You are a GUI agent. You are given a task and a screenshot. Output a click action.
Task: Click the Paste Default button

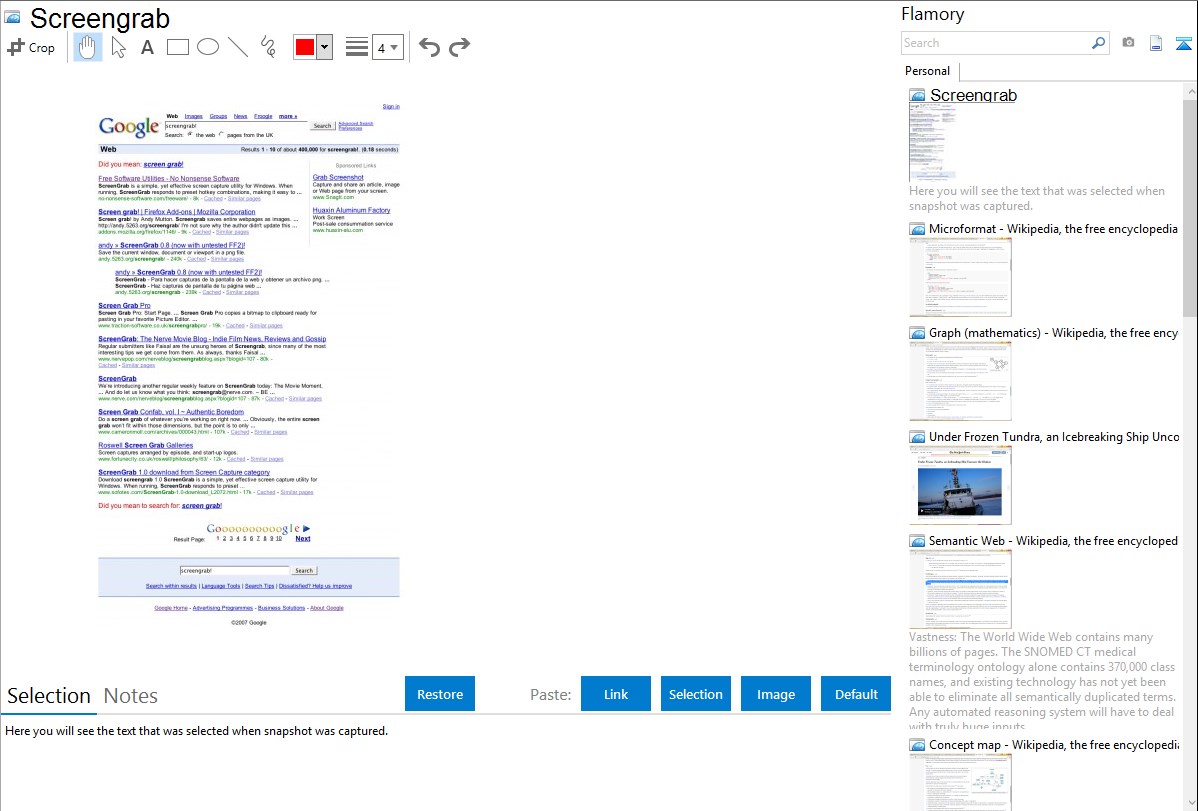click(x=856, y=694)
